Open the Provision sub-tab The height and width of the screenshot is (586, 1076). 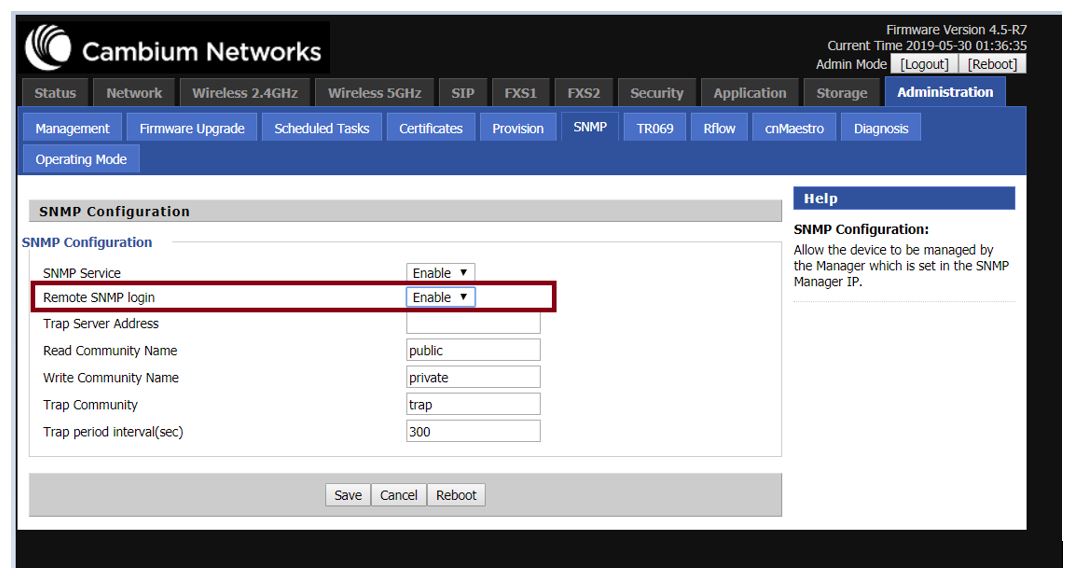click(517, 128)
